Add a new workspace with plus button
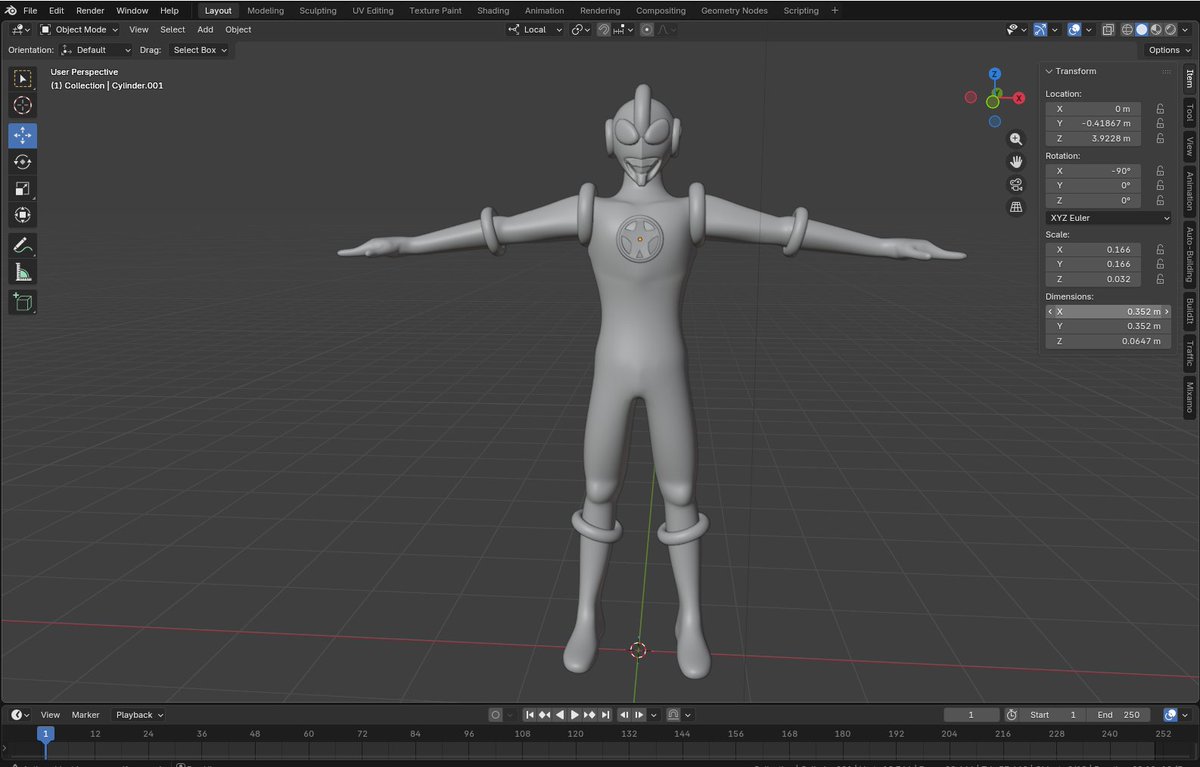 (835, 10)
